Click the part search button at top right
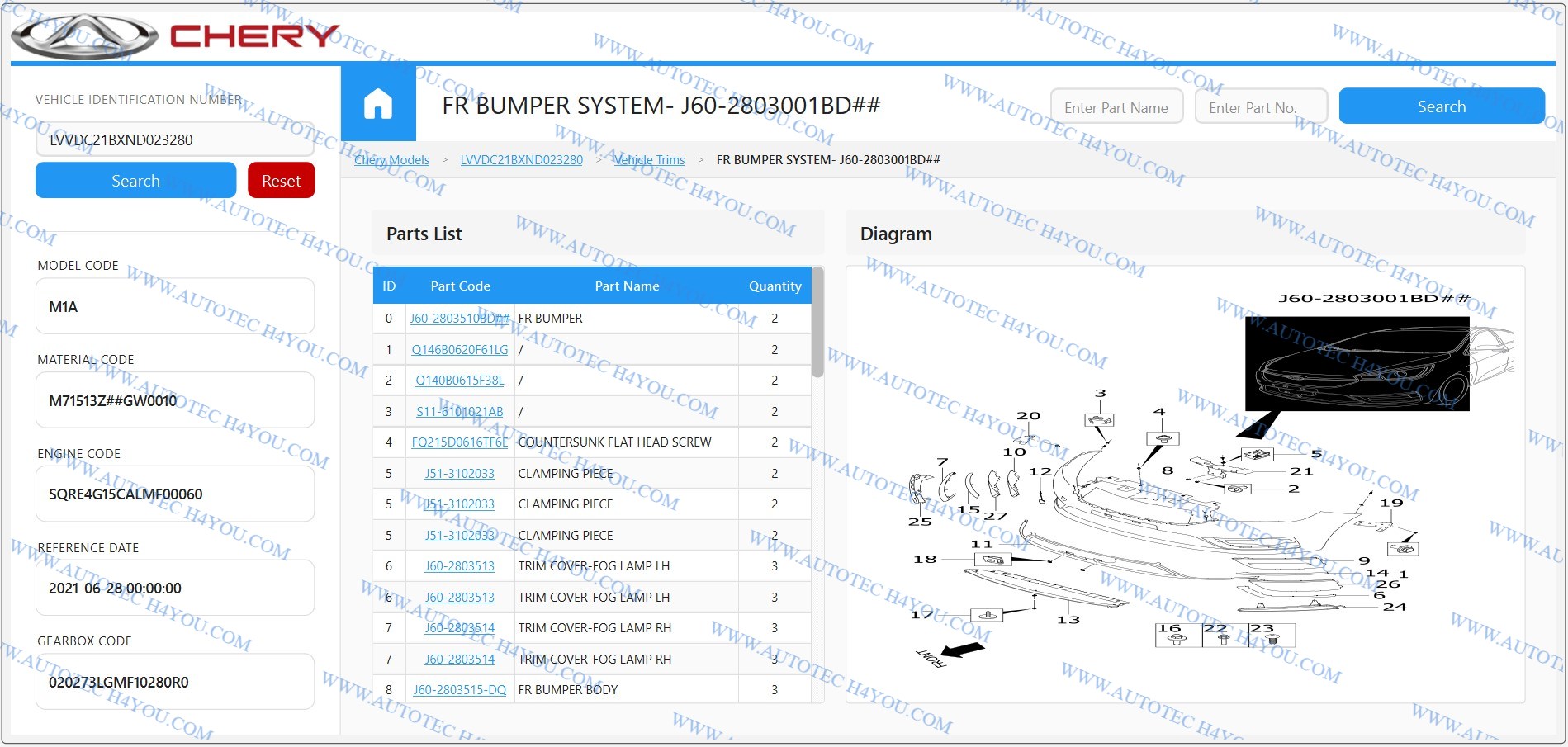The width and height of the screenshot is (1568, 747). coord(1441,106)
